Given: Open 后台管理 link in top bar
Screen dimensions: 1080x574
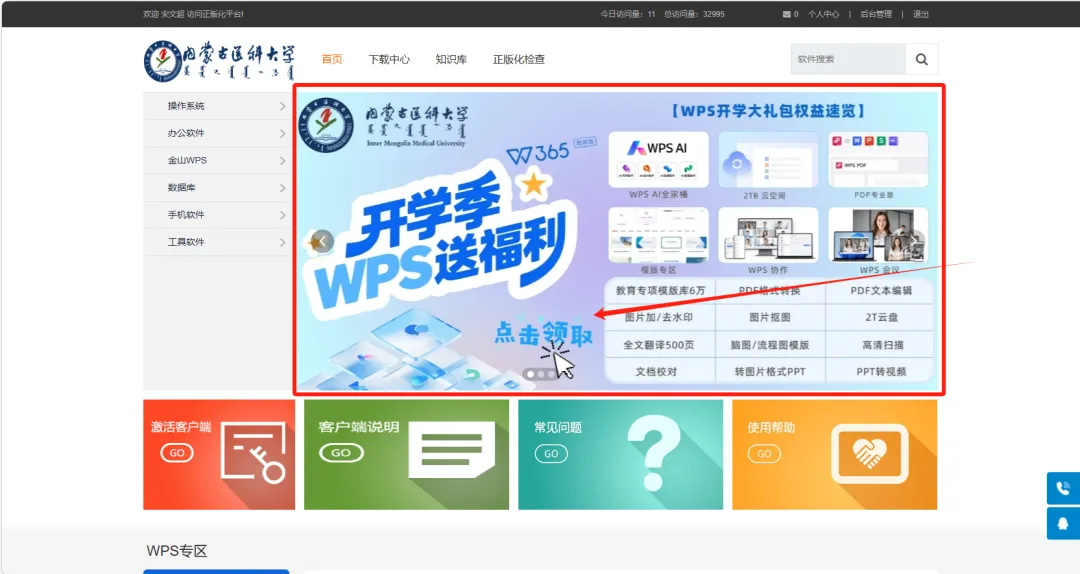Looking at the screenshot, I should tap(876, 14).
